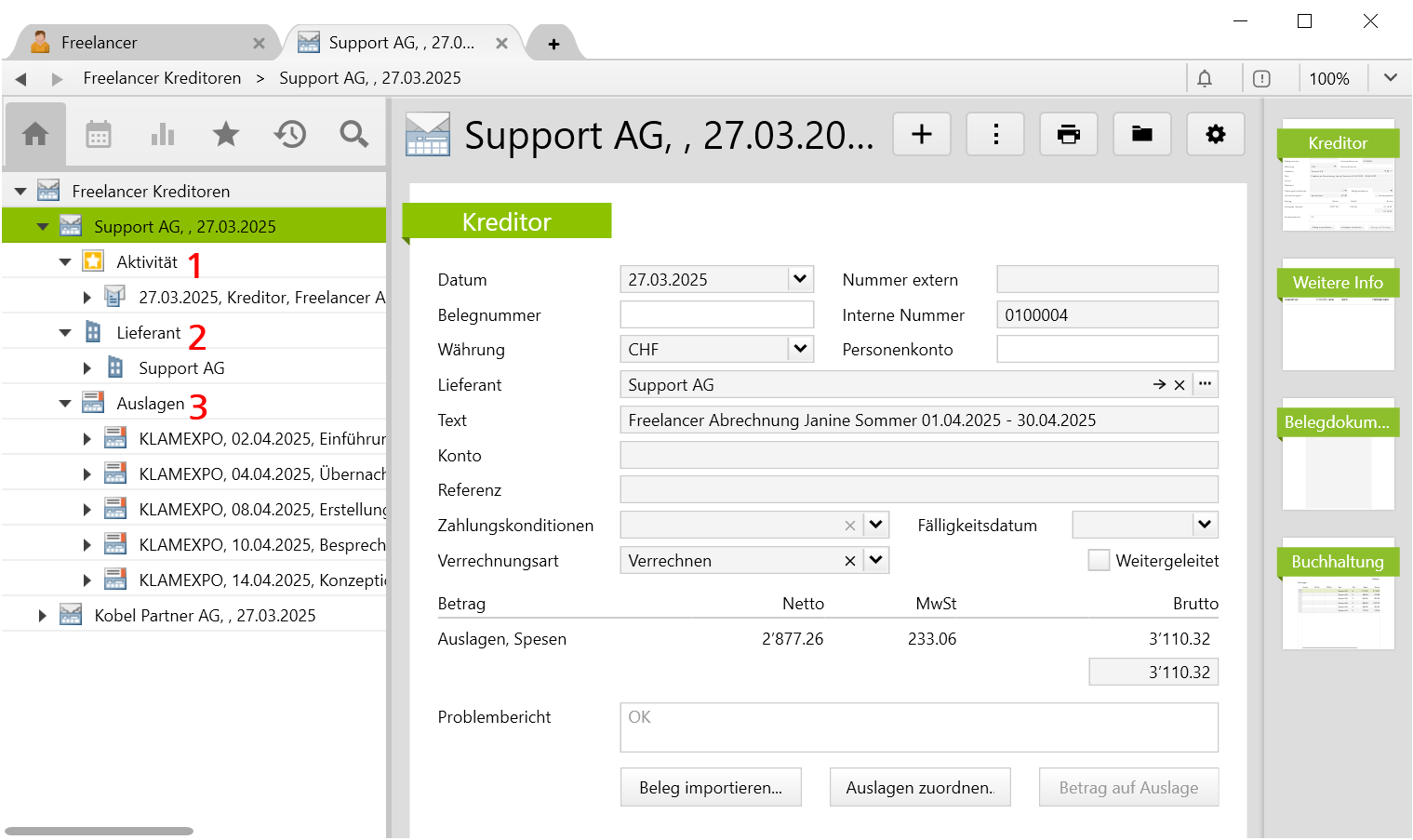The height and width of the screenshot is (840, 1413).
Task: Collapse the Auslagen tree node
Action: tap(65, 404)
